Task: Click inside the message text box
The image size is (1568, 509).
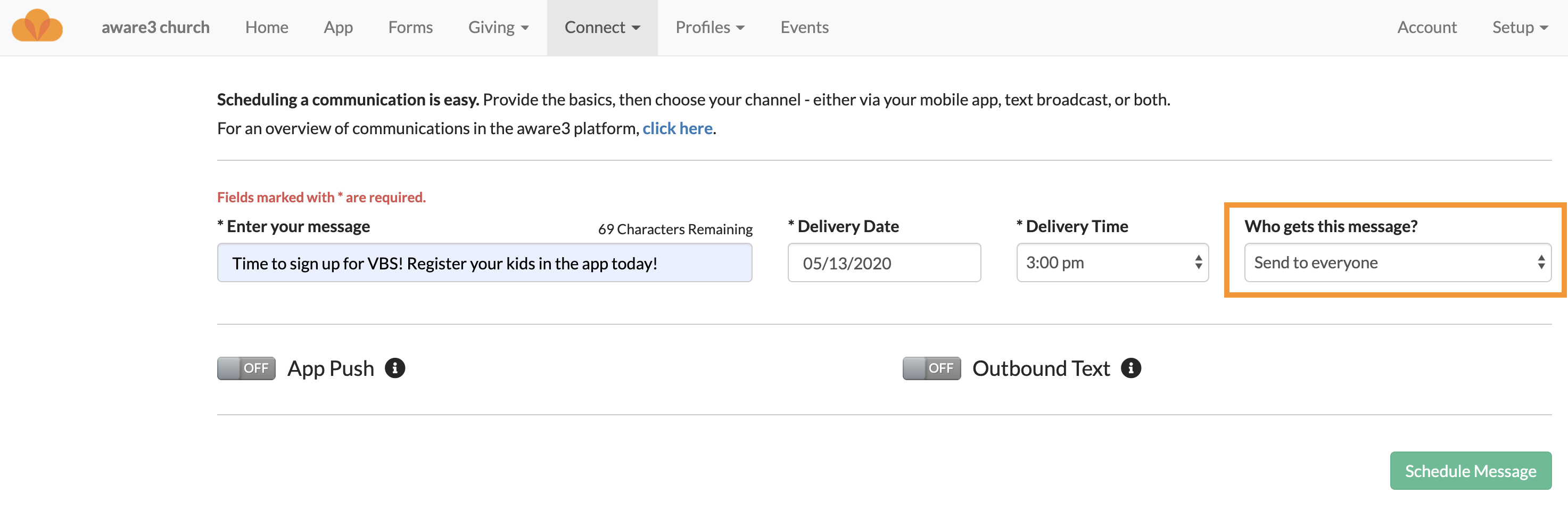Action: (485, 262)
